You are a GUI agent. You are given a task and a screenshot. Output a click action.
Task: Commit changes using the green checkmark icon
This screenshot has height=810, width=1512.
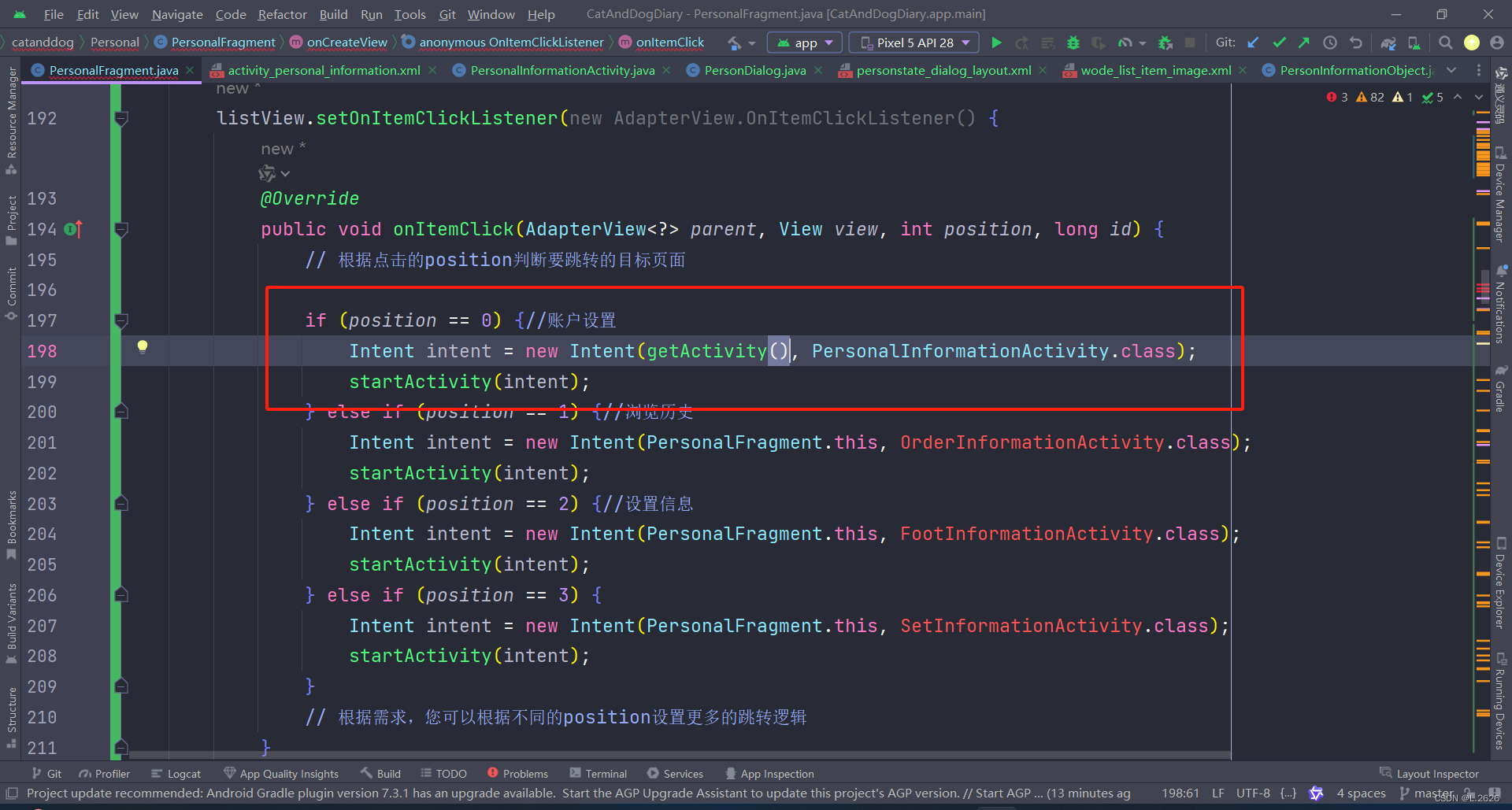pyautogui.click(x=1280, y=43)
